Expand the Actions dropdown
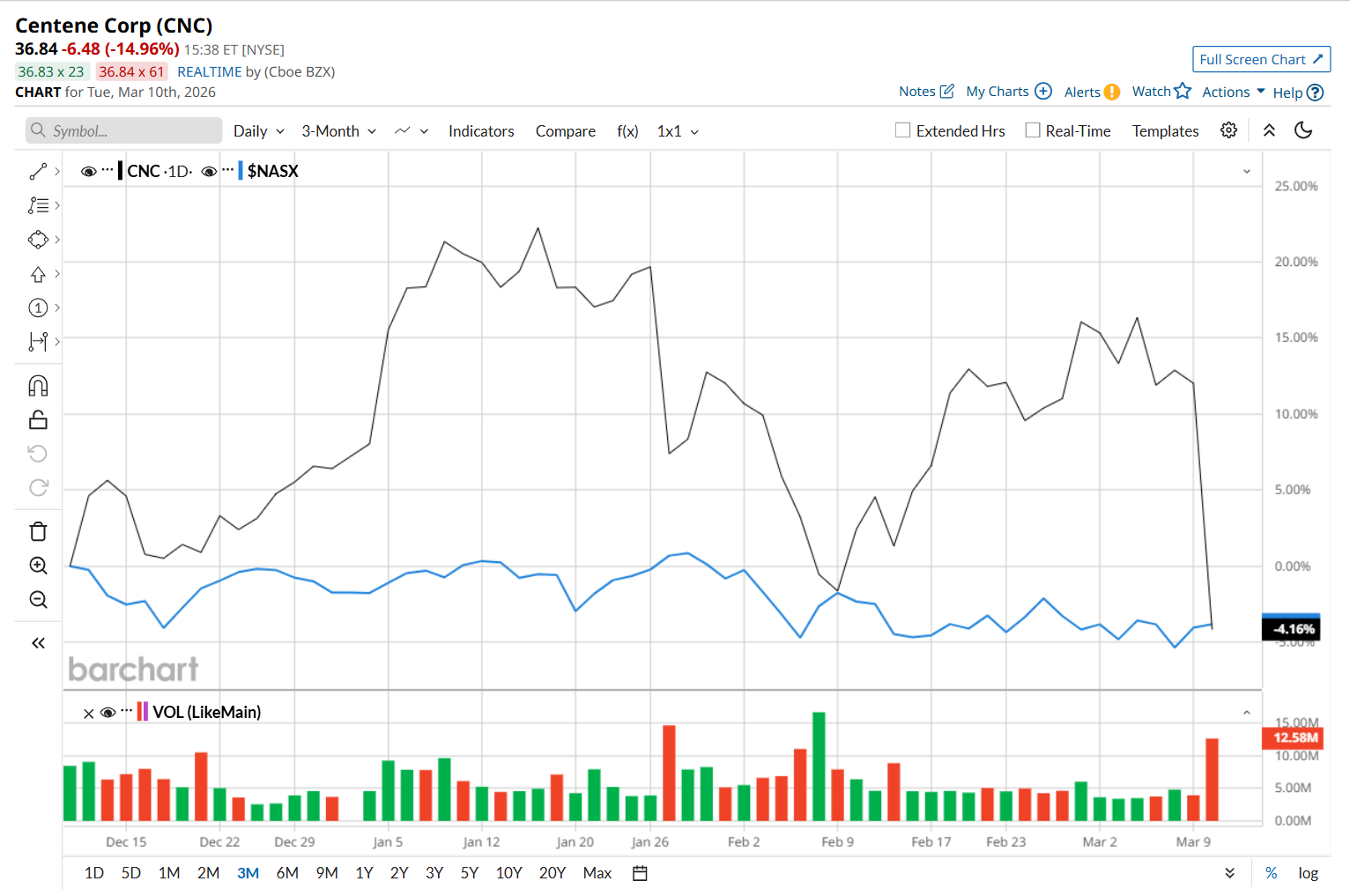1350x896 pixels. pos(1234,92)
